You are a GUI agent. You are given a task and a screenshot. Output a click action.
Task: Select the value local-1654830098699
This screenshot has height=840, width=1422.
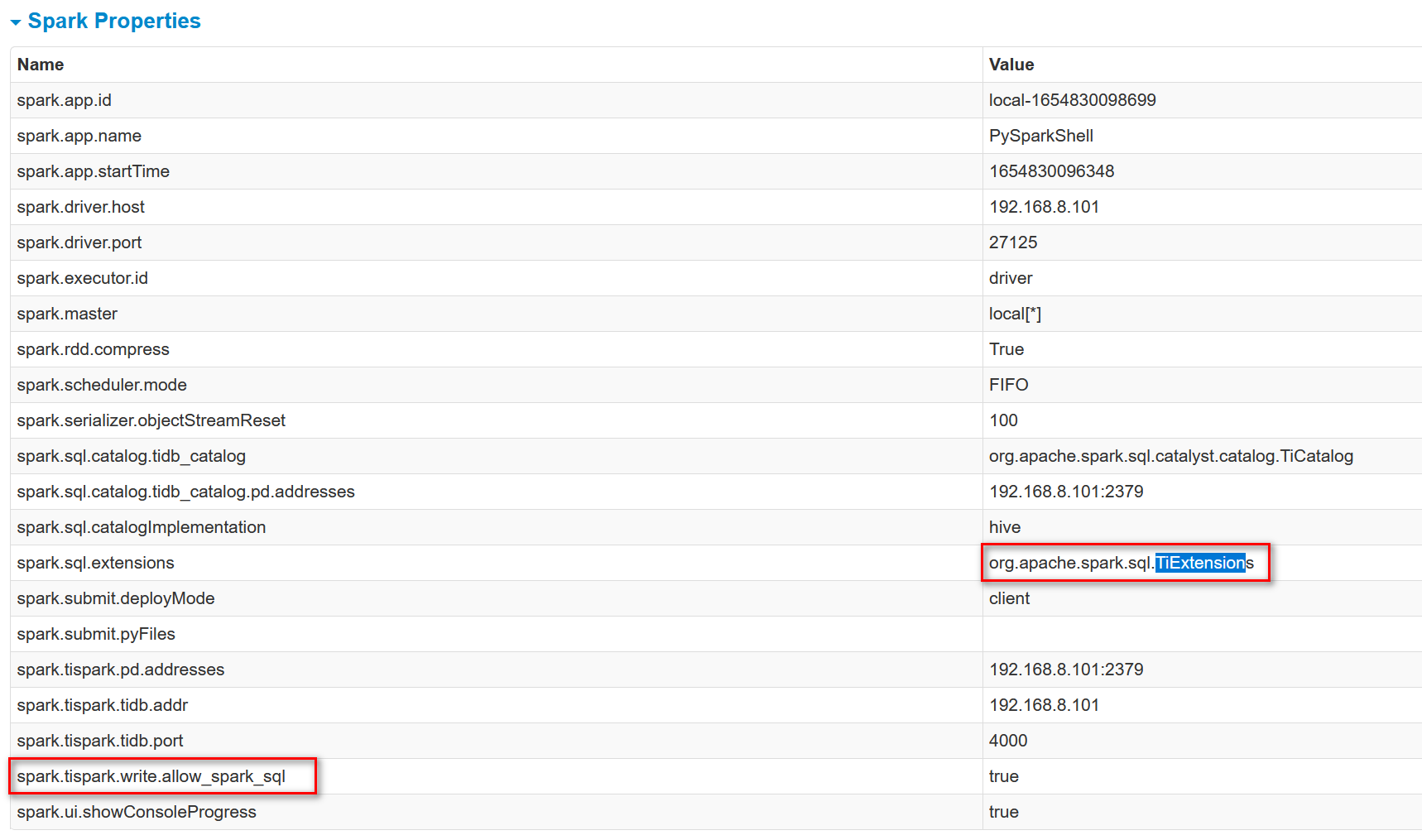tap(1073, 100)
